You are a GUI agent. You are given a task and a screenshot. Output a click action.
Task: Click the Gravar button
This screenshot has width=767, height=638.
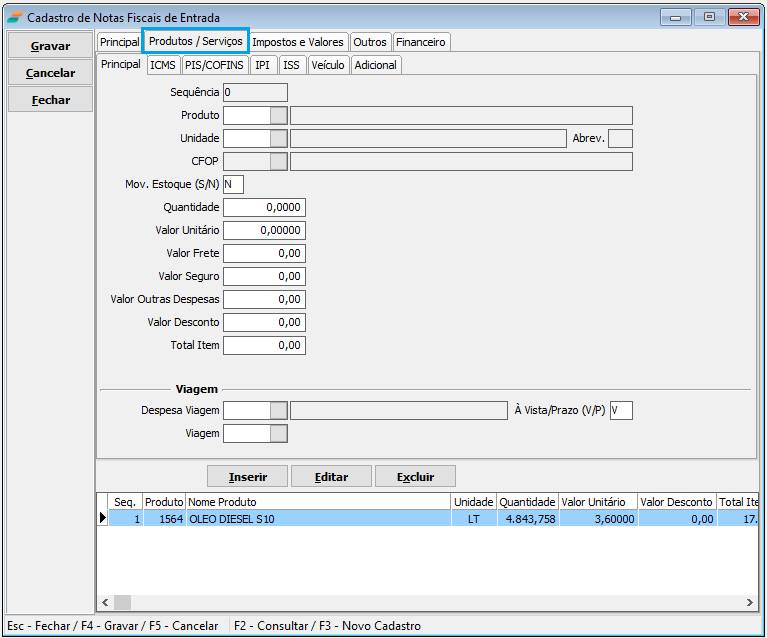pos(50,46)
